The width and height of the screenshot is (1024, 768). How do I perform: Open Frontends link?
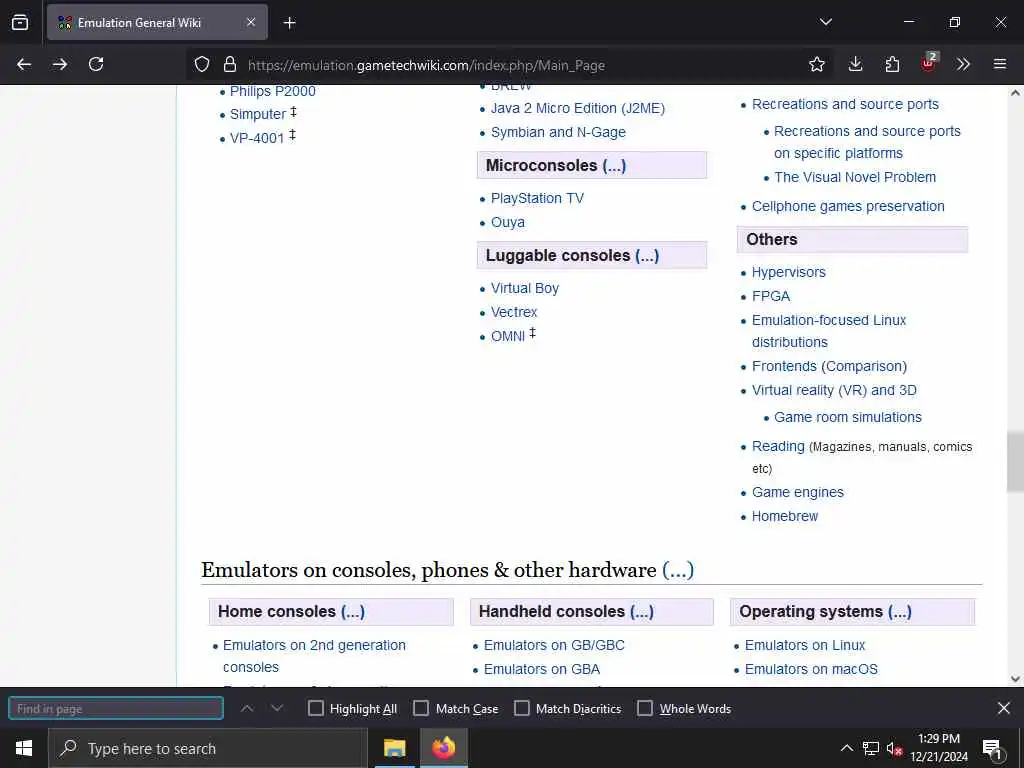pos(784,366)
